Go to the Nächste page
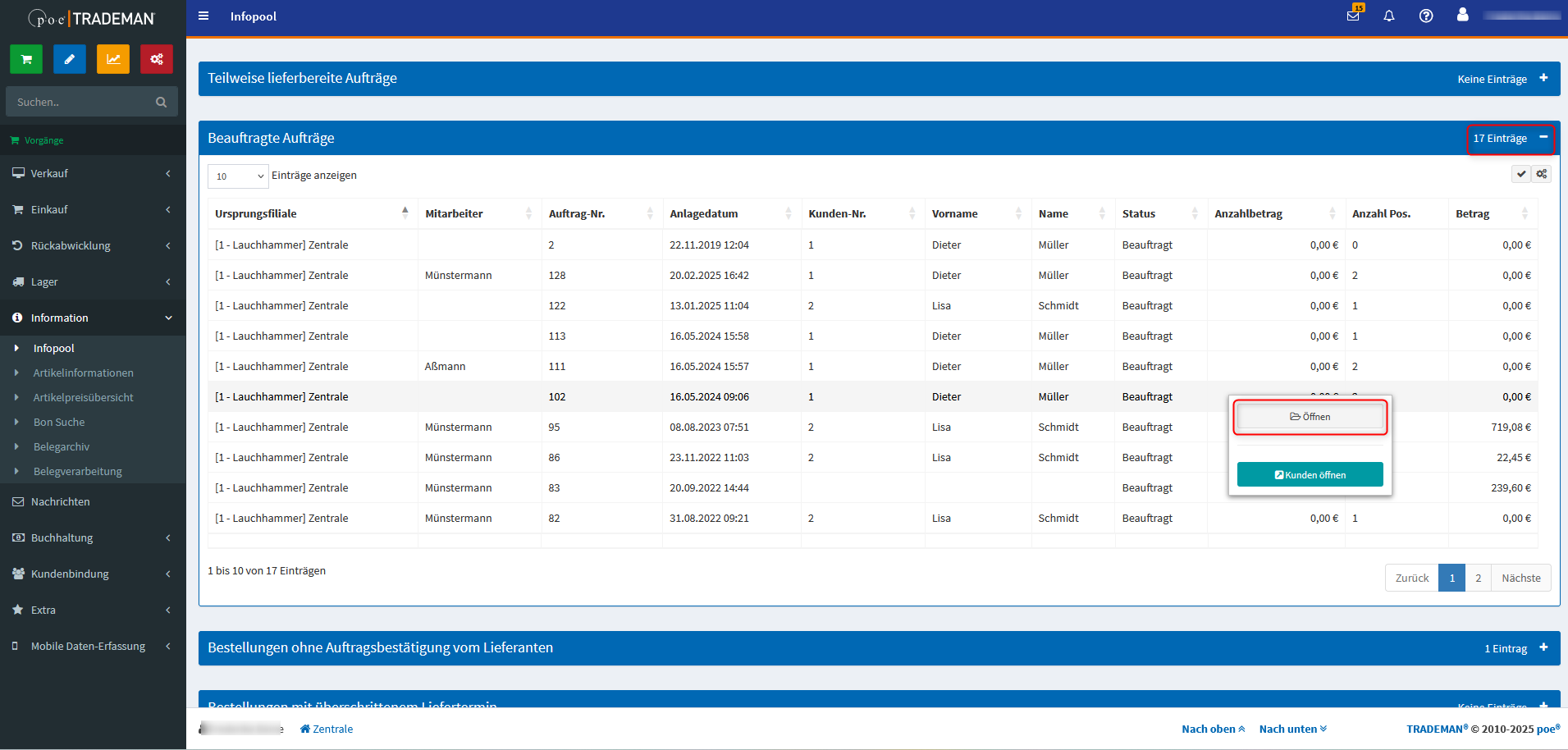The height and width of the screenshot is (750, 1568). (1520, 578)
